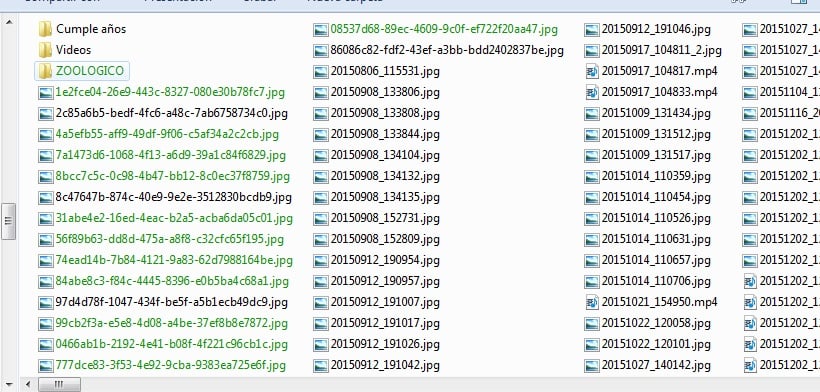Click image icon of 1e2fce04-26e9-443c-8327-080e30b78fc7.jpg
The image size is (820, 392).
46,93
